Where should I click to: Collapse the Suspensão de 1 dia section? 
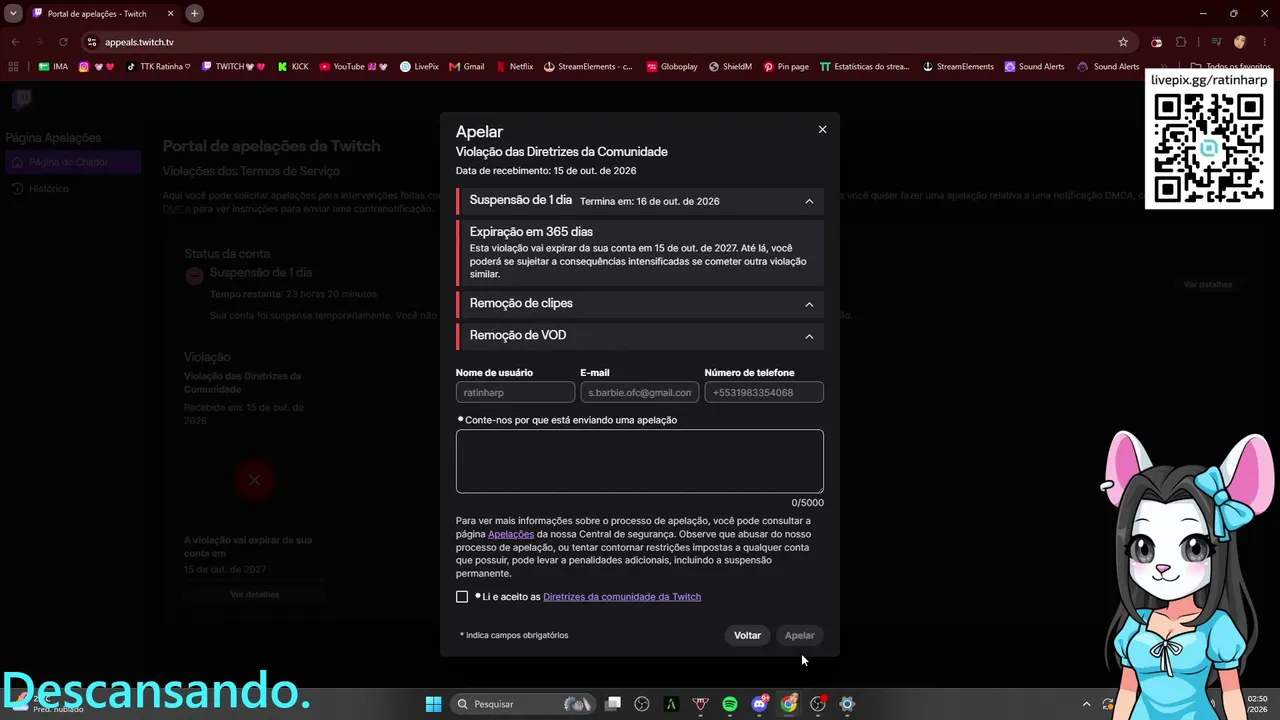coord(809,201)
